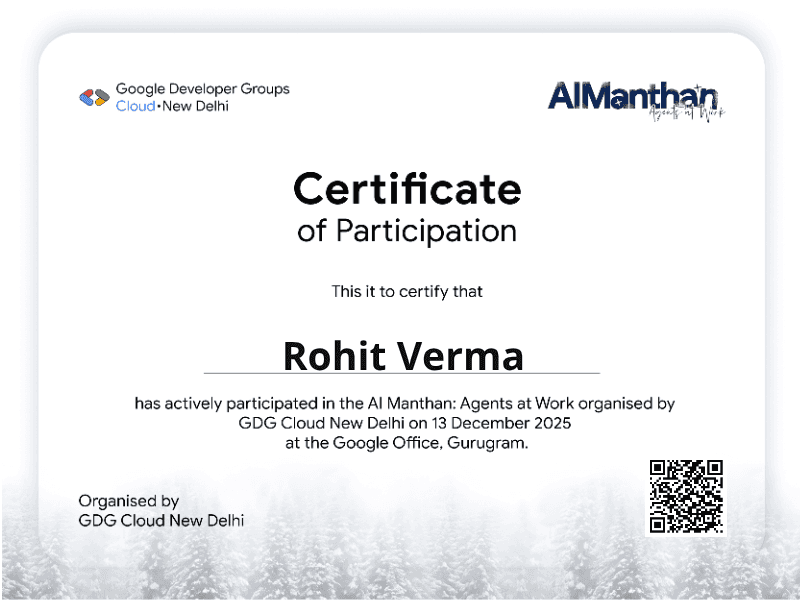Click the AI Manthan logo
The image size is (800, 600).
(636, 101)
